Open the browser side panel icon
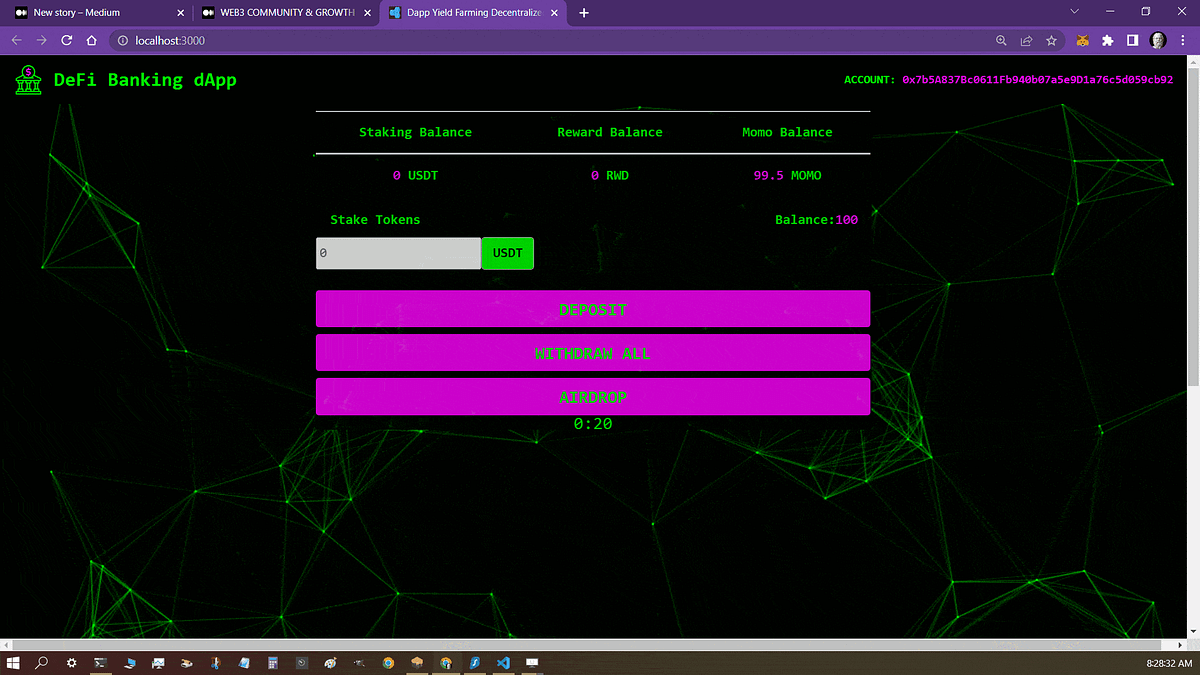 click(1132, 40)
